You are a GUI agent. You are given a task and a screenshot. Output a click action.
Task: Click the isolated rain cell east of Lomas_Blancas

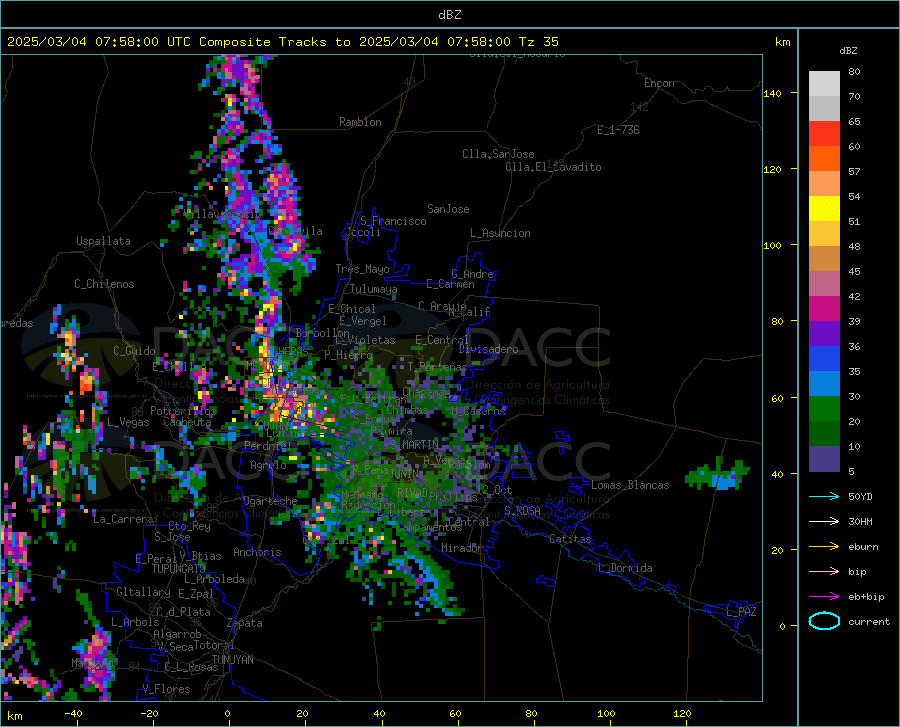[x=717, y=475]
